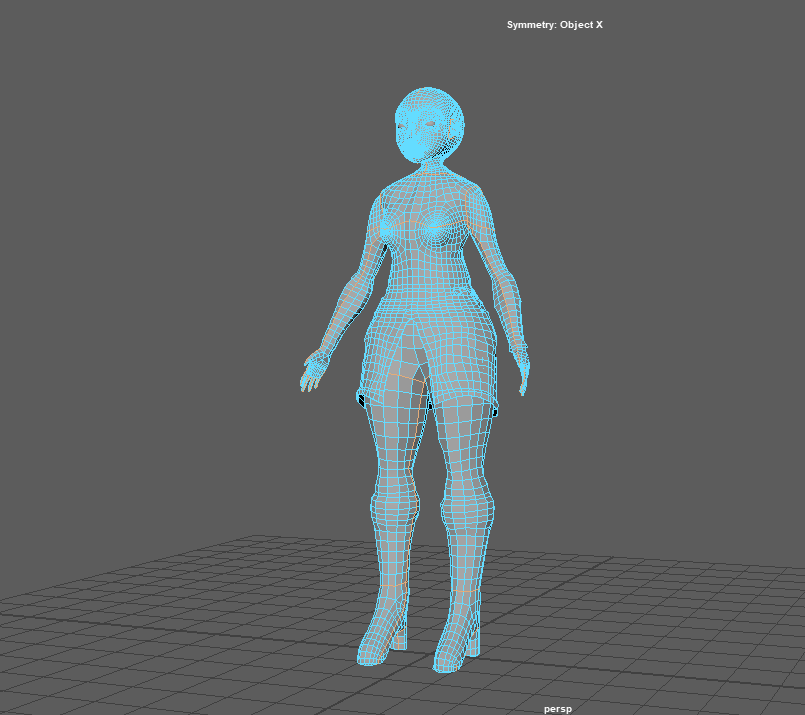Click the hand on the screen-right side

tap(522, 372)
